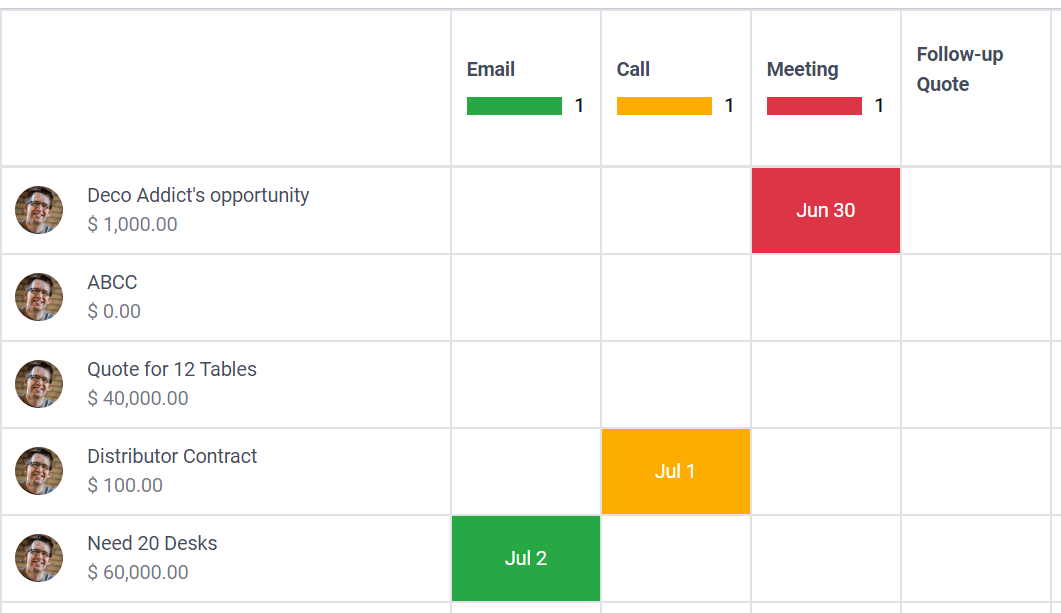The image size is (1061, 613).
Task: Click the Call column header
Action: click(x=633, y=69)
